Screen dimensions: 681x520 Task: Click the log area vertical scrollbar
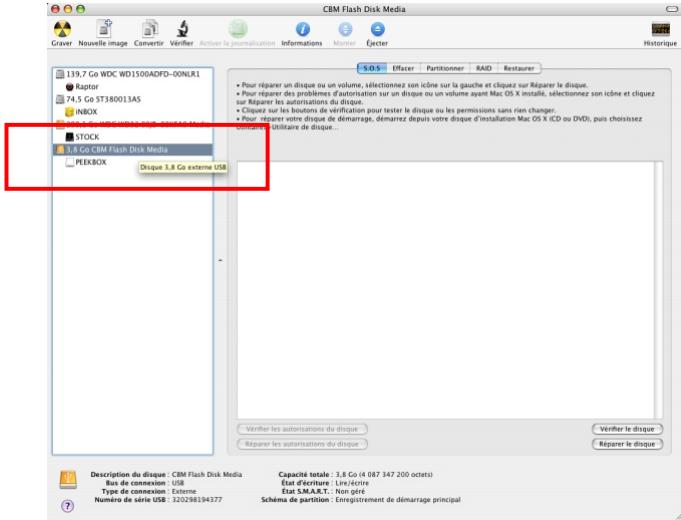pyautogui.click(x=659, y=290)
